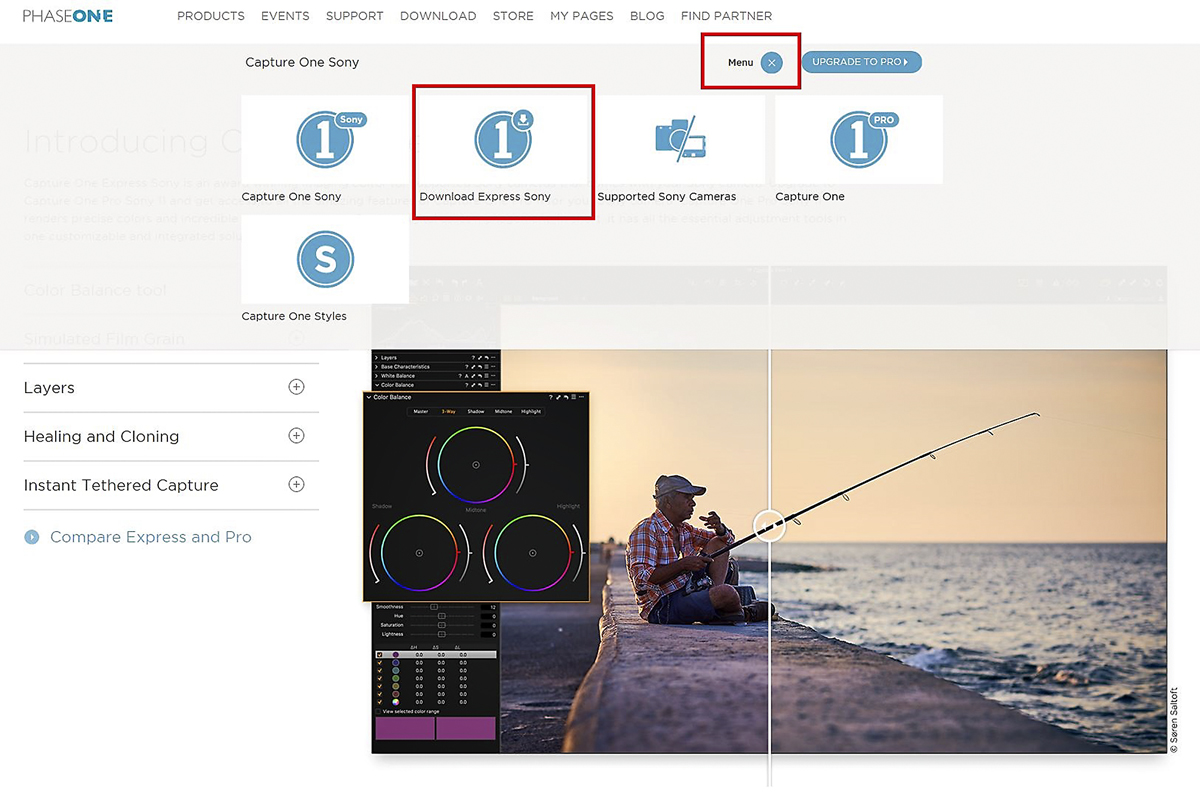1200x806 pixels.
Task: Open the Capture One PRO tile
Action: tap(859, 150)
